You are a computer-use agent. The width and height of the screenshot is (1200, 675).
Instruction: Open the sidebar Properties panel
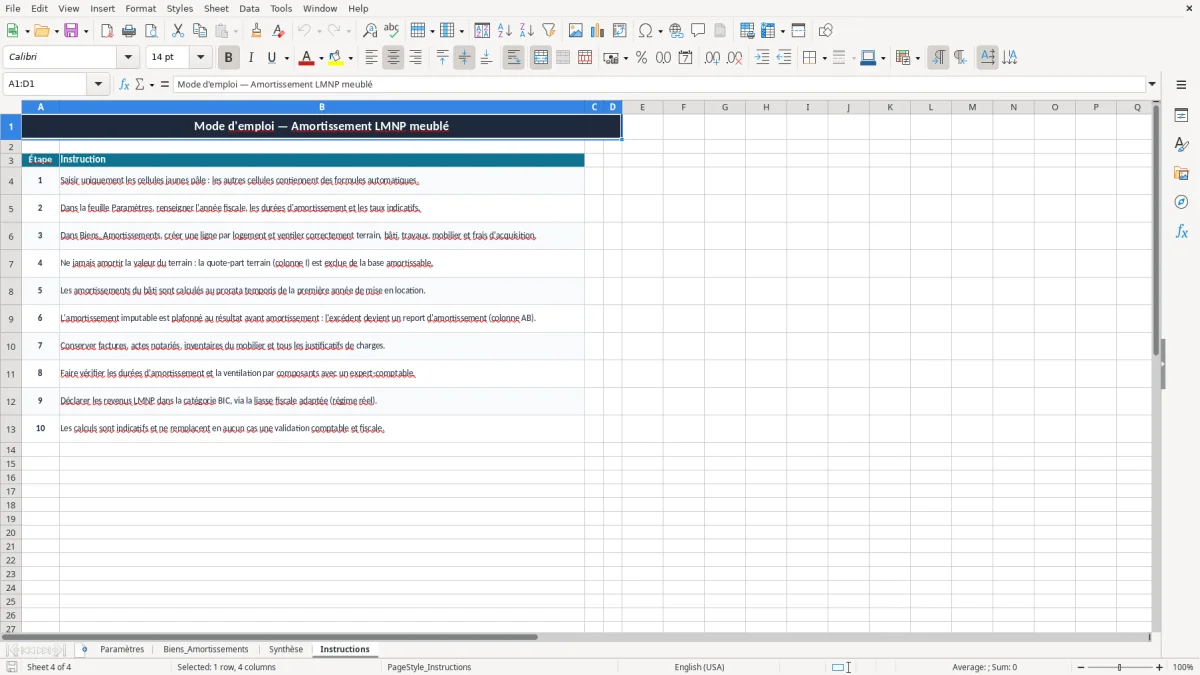[1181, 116]
